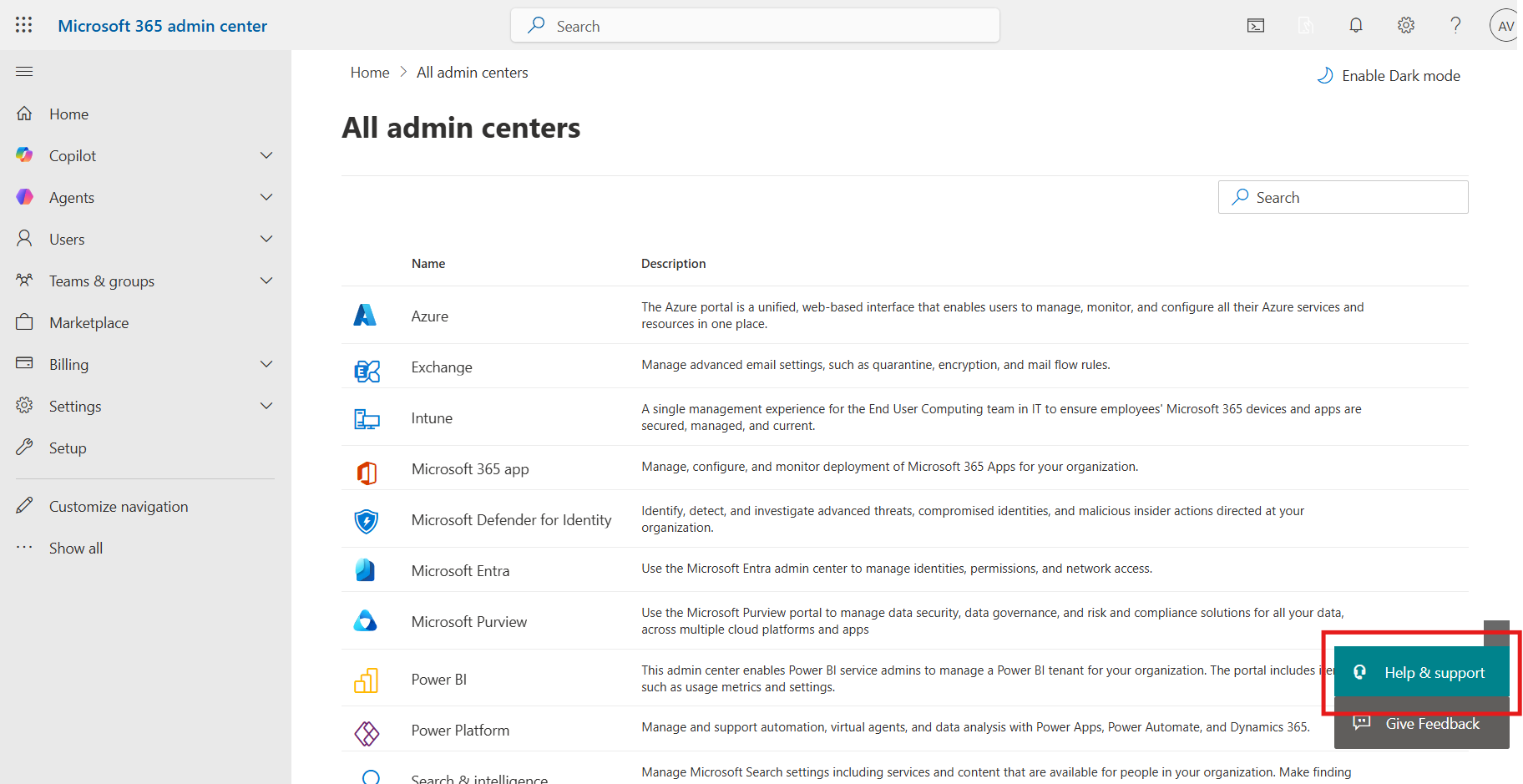Screen dimensions: 1523x784
Task: Open the Exchange admin center name
Action: tap(442, 367)
